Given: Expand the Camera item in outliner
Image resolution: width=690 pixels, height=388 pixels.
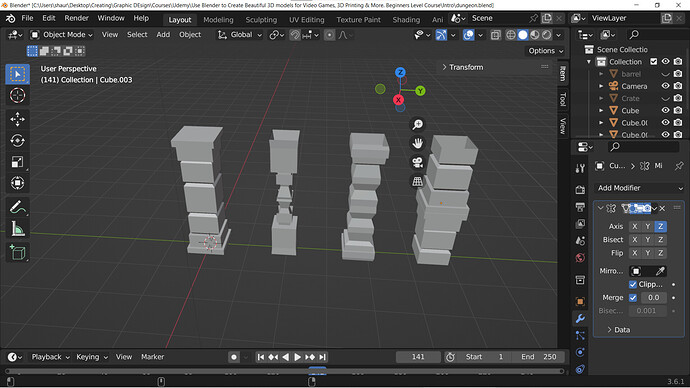Looking at the screenshot, I should click(x=601, y=86).
